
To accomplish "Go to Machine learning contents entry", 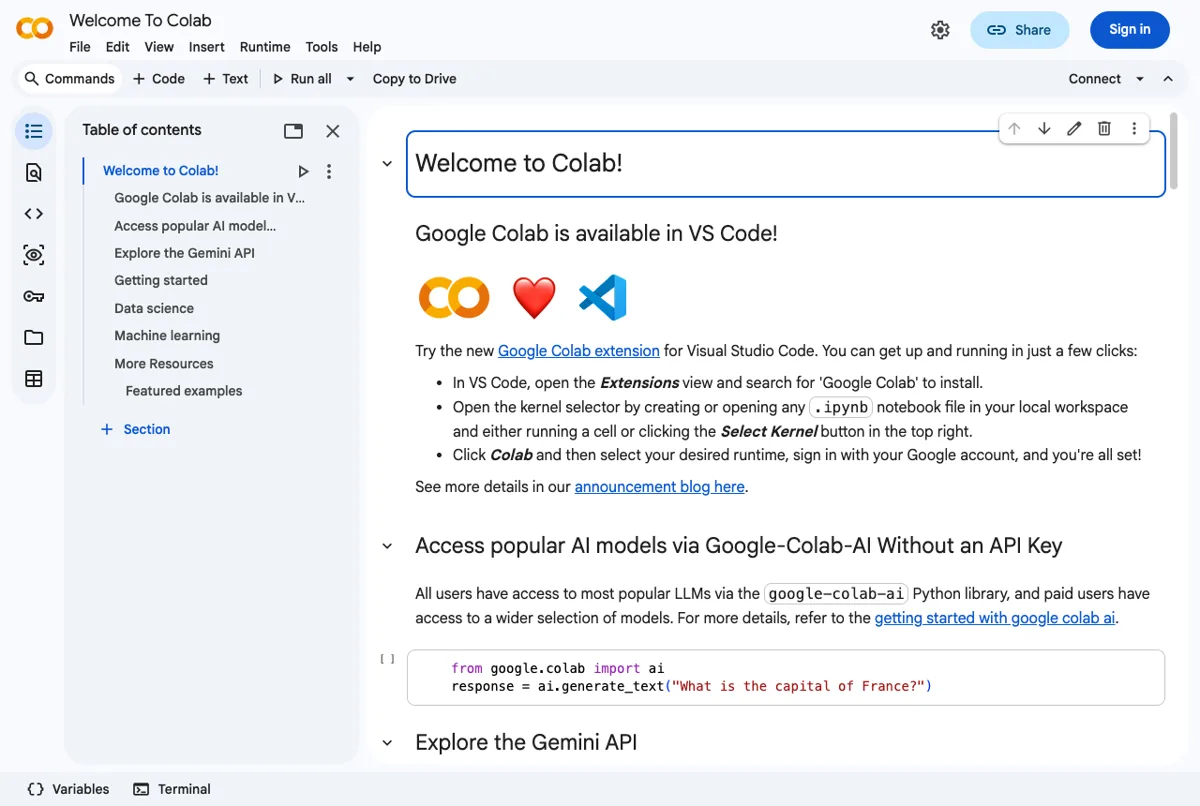I will click(x=167, y=336).
